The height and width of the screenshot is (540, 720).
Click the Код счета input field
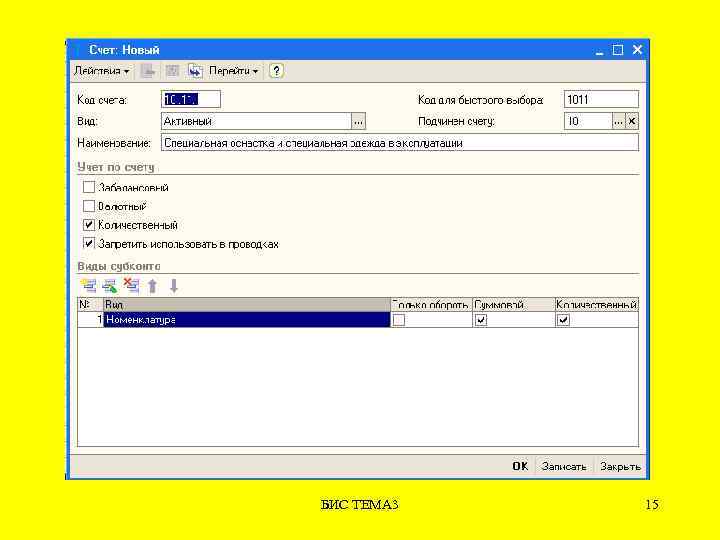pos(191,99)
